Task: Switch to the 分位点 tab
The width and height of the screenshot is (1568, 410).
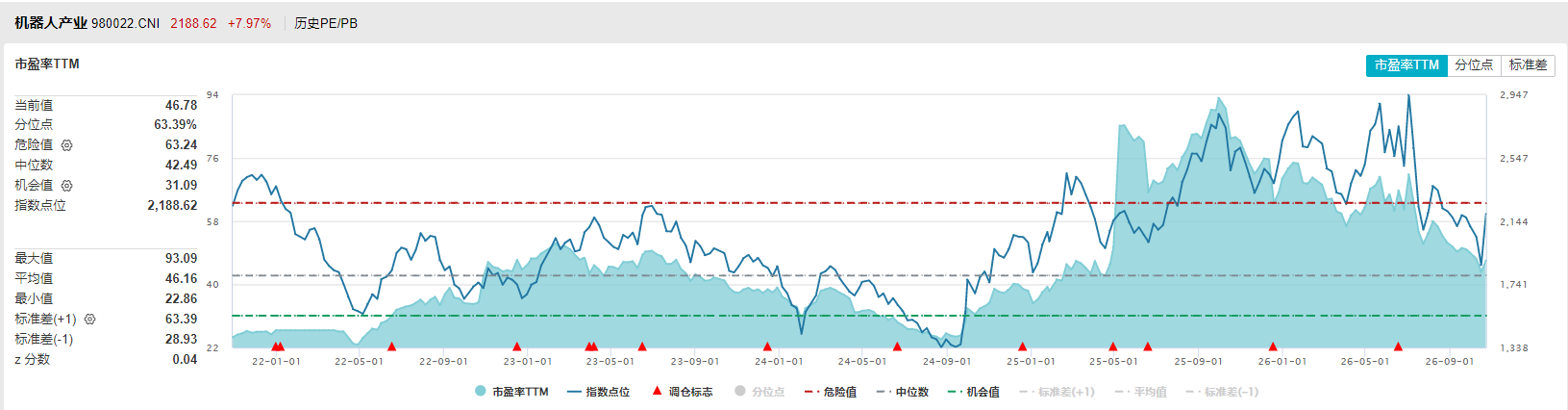Action: (x=1474, y=65)
